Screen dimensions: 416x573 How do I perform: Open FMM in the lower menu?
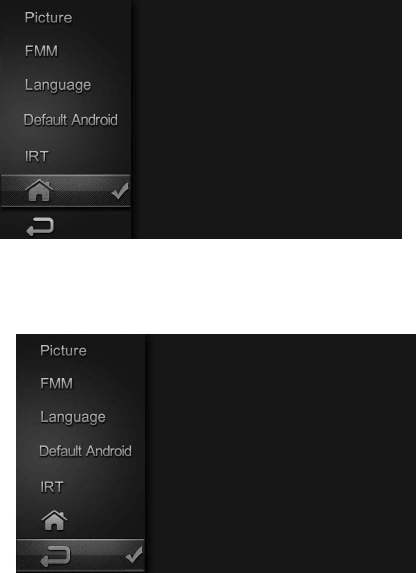pos(57,383)
